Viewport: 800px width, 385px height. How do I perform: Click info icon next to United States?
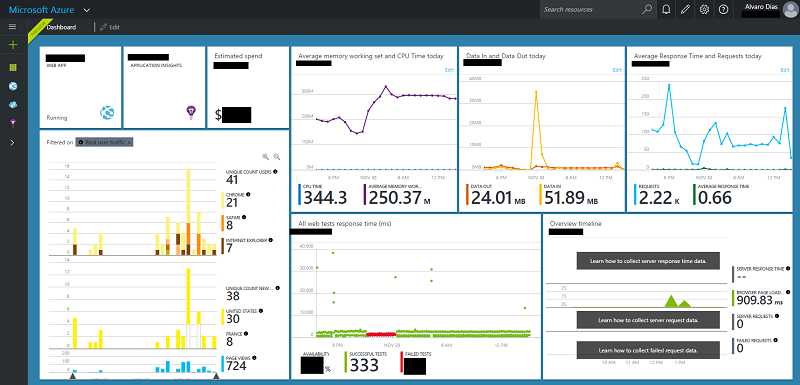[x=261, y=311]
